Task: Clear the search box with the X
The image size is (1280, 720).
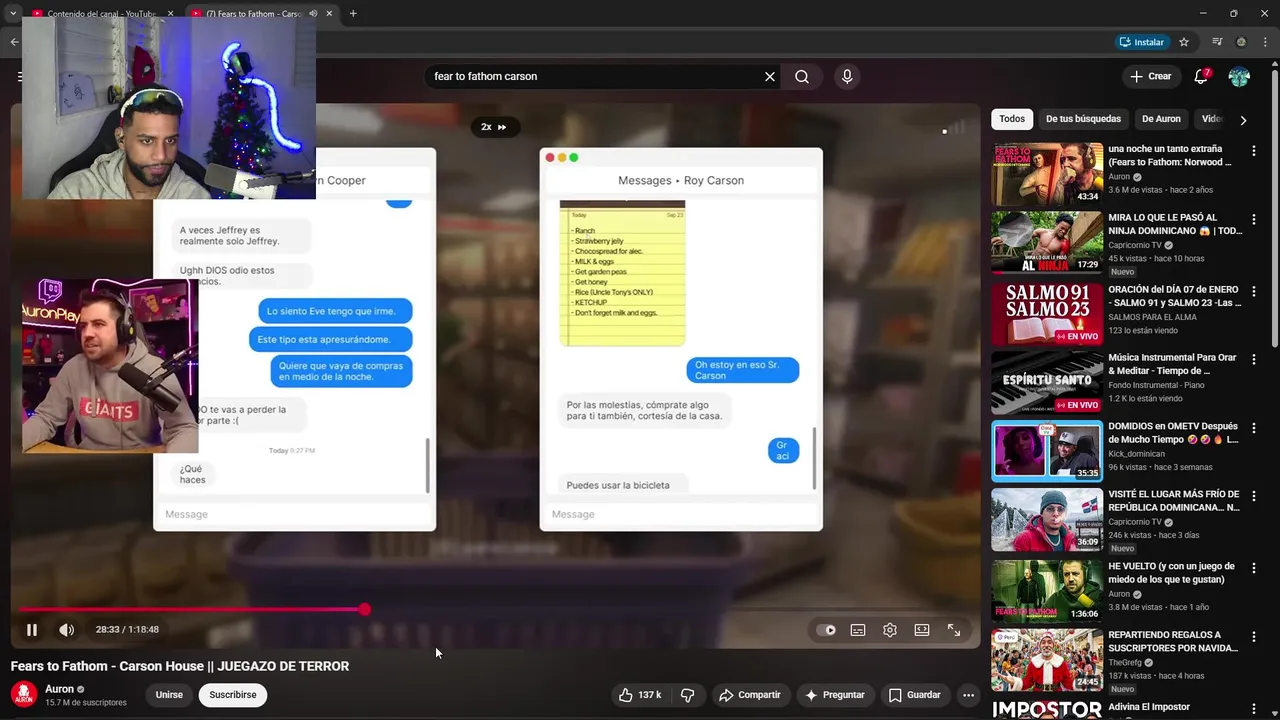Action: 770,76
